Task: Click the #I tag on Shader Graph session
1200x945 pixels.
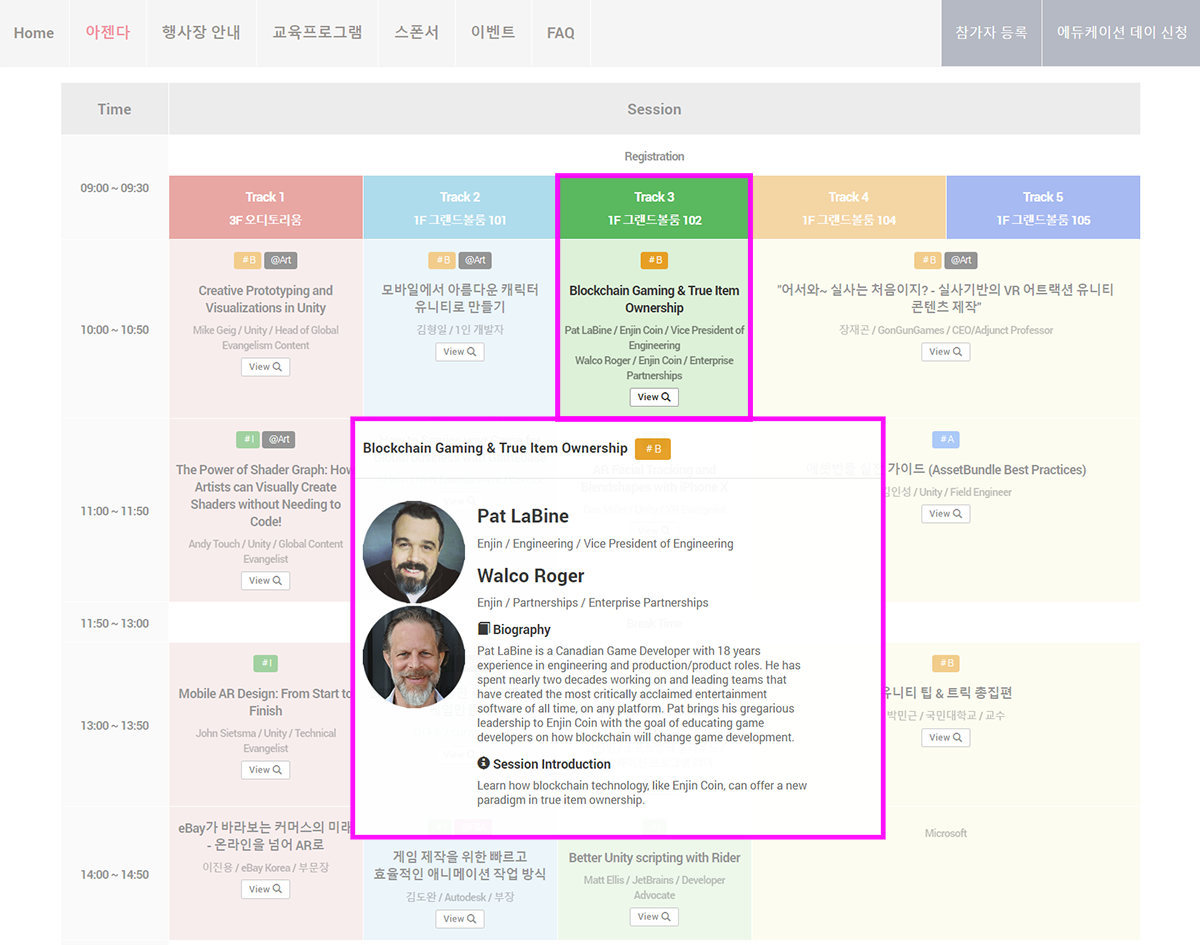Action: point(249,439)
